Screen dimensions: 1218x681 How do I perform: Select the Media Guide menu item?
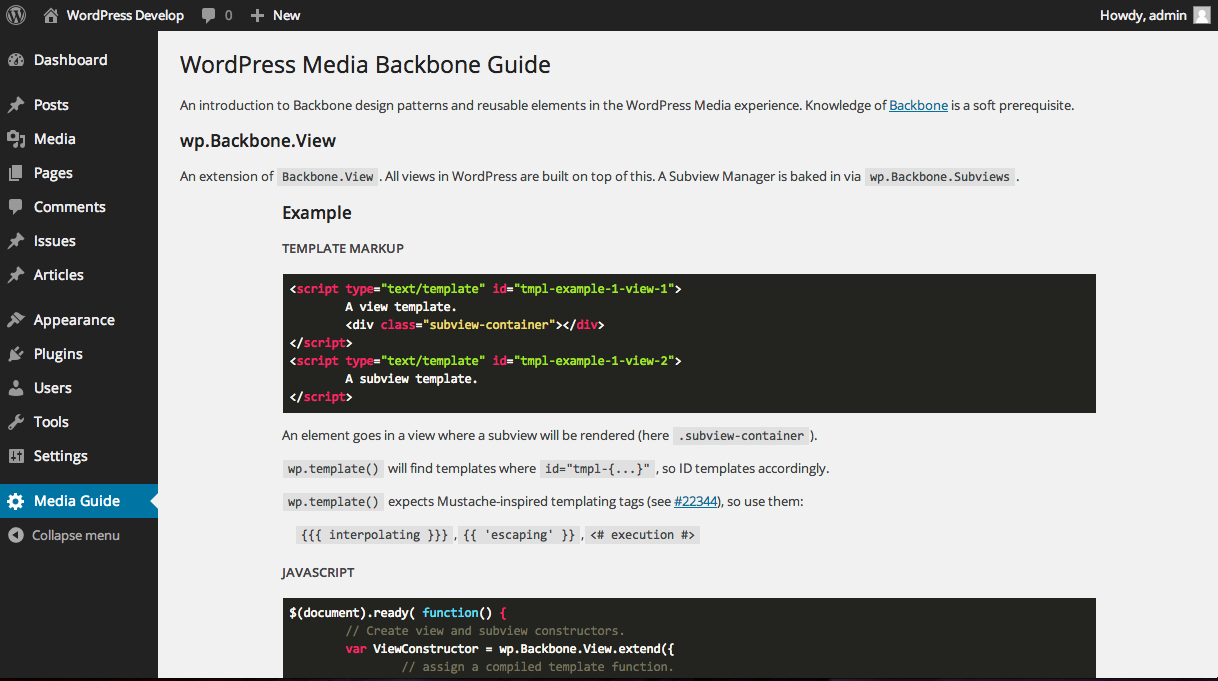(79, 501)
